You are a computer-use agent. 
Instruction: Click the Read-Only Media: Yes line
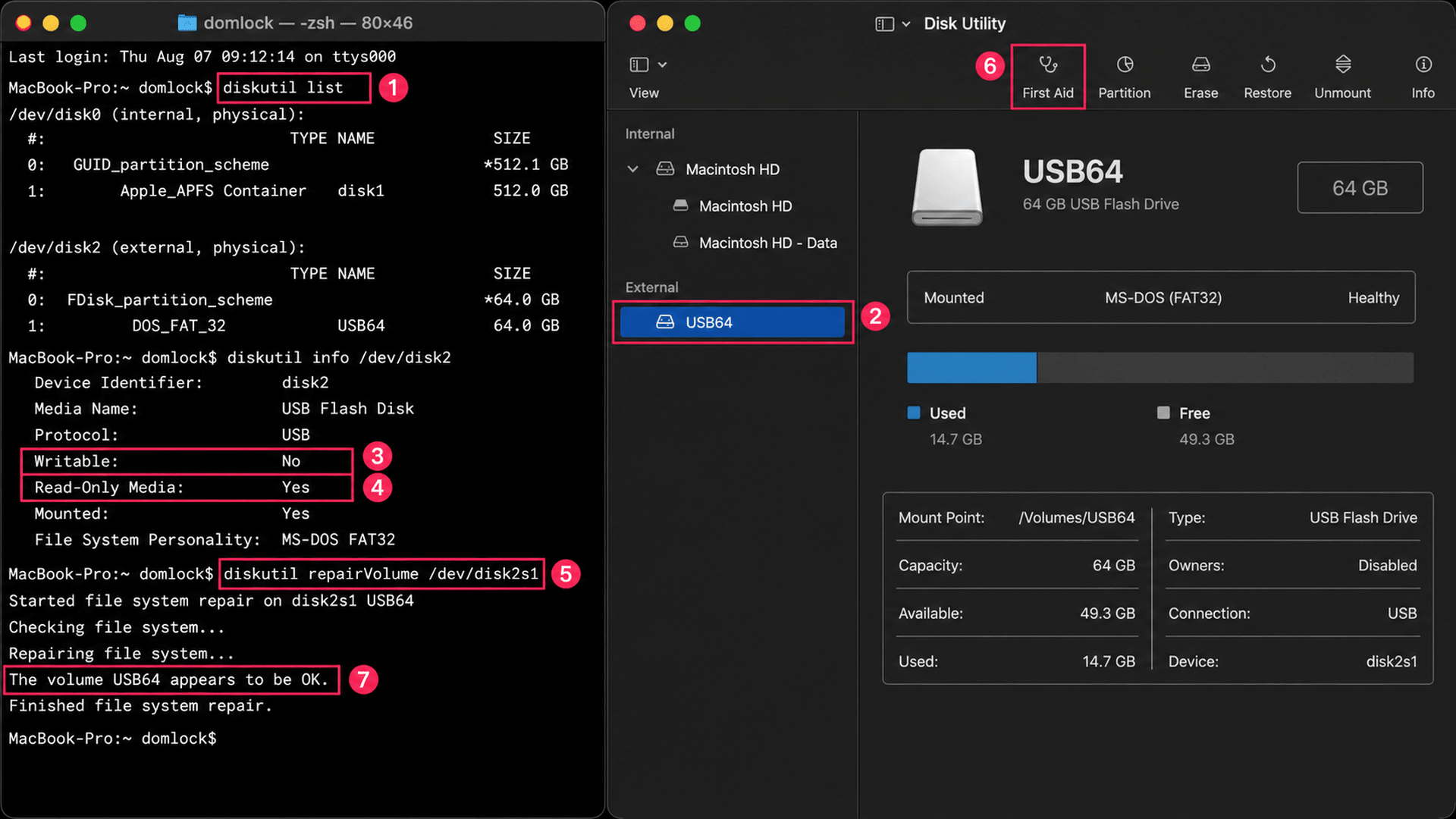[187, 487]
